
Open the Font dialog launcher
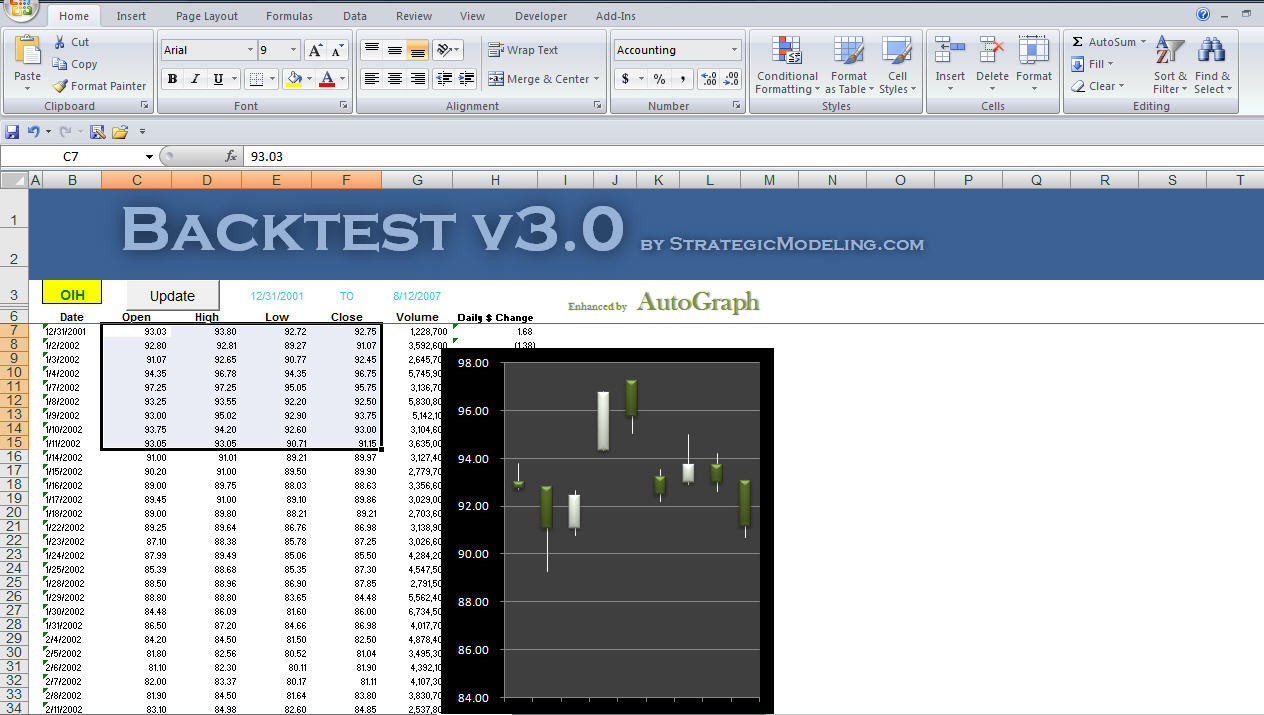click(344, 105)
